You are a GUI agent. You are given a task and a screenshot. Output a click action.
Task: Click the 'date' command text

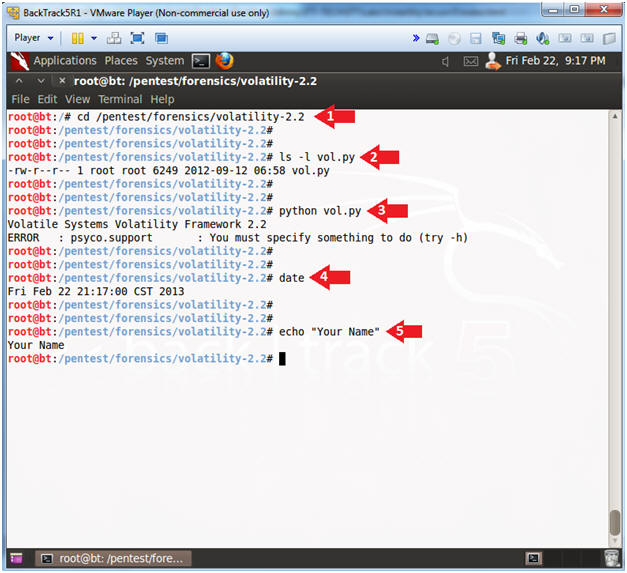(x=292, y=278)
